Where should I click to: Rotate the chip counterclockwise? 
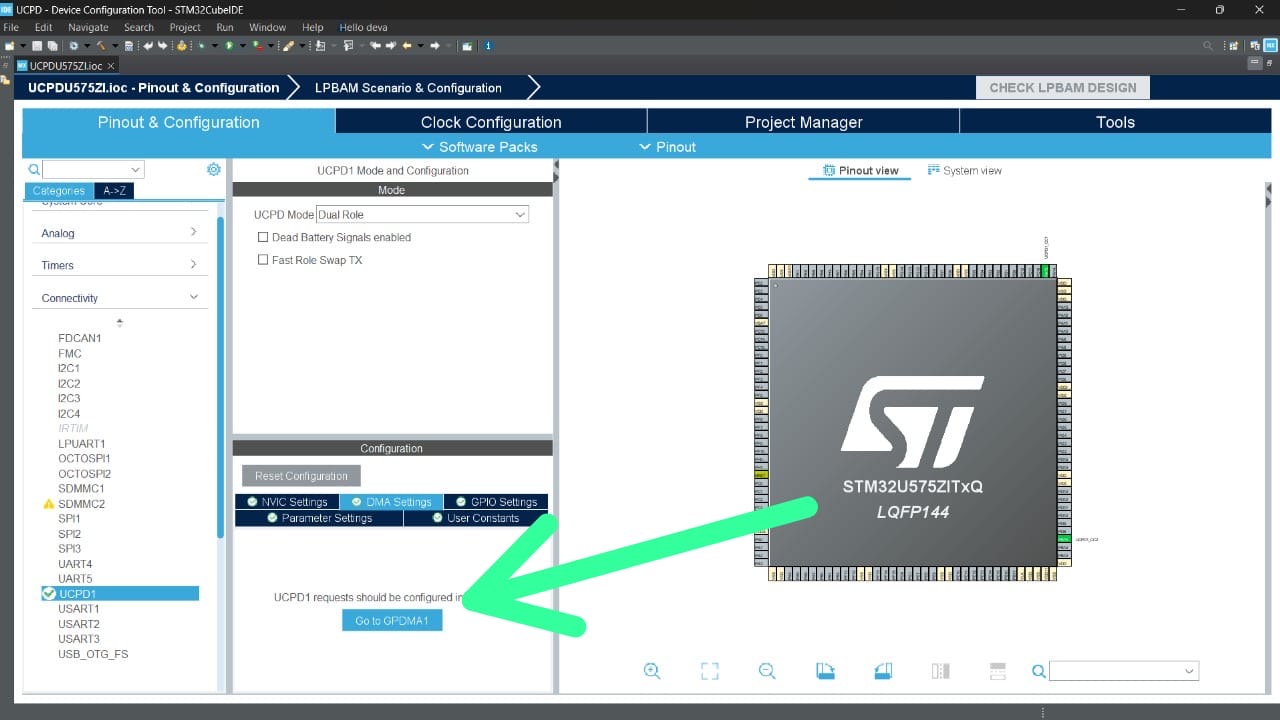[883, 671]
